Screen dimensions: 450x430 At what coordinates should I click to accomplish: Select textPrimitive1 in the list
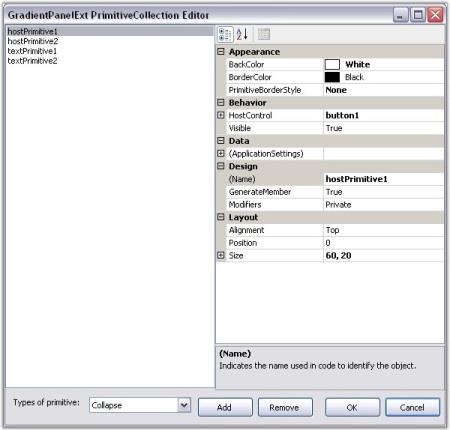tap(32, 51)
